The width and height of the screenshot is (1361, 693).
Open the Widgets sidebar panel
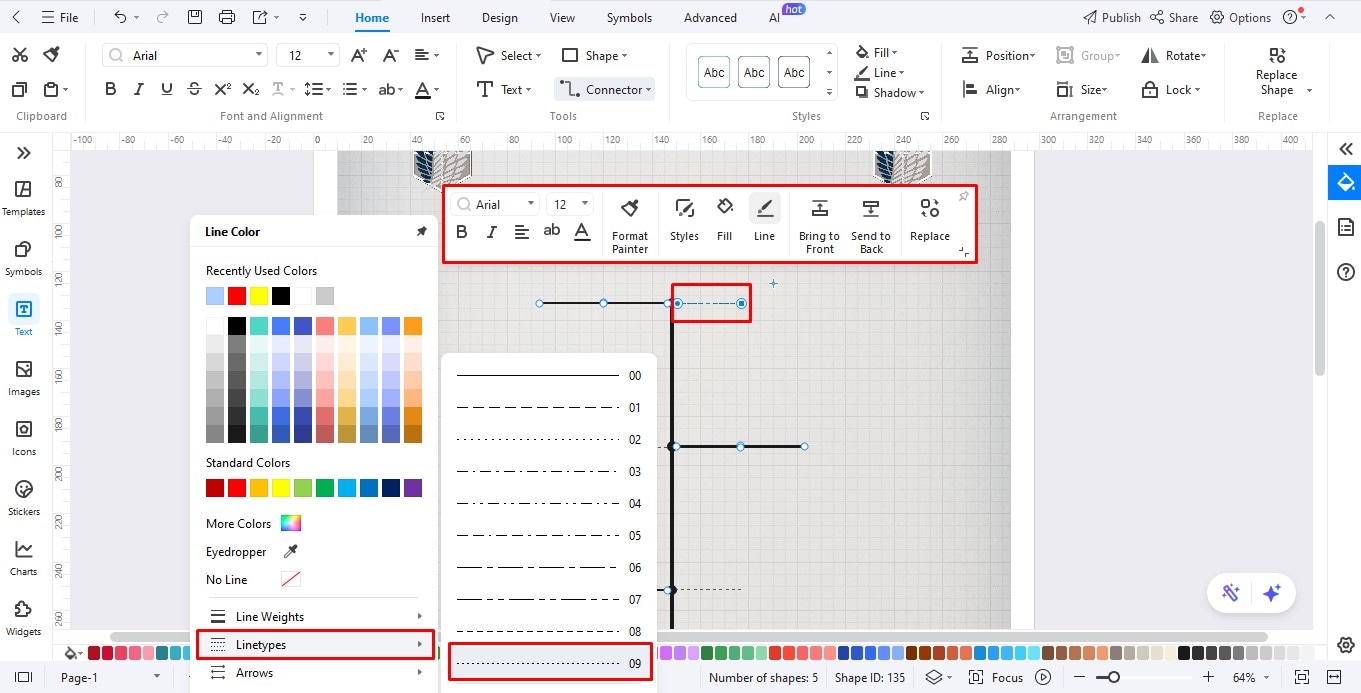(x=24, y=617)
